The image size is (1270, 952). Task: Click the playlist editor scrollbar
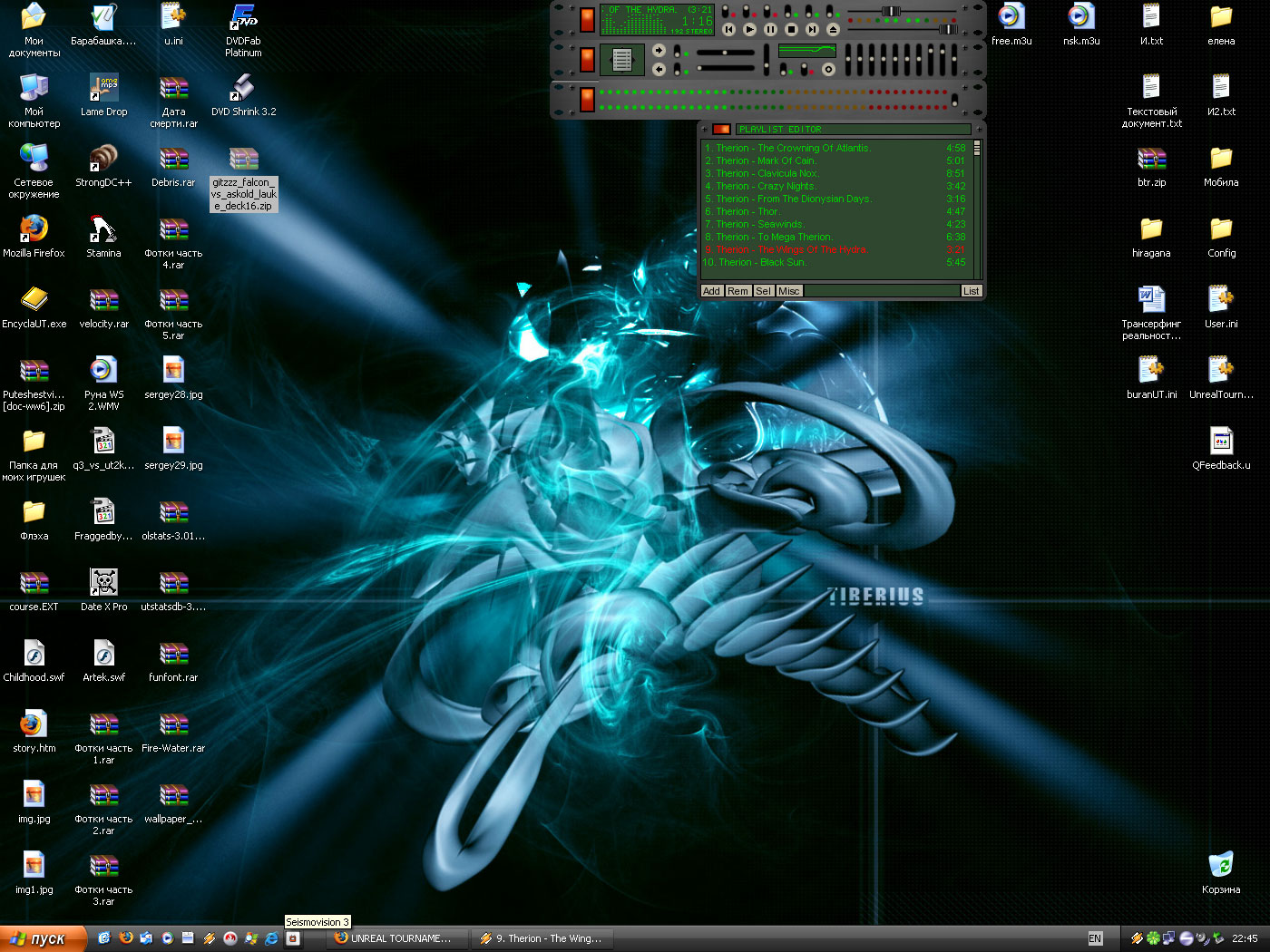coord(977,209)
